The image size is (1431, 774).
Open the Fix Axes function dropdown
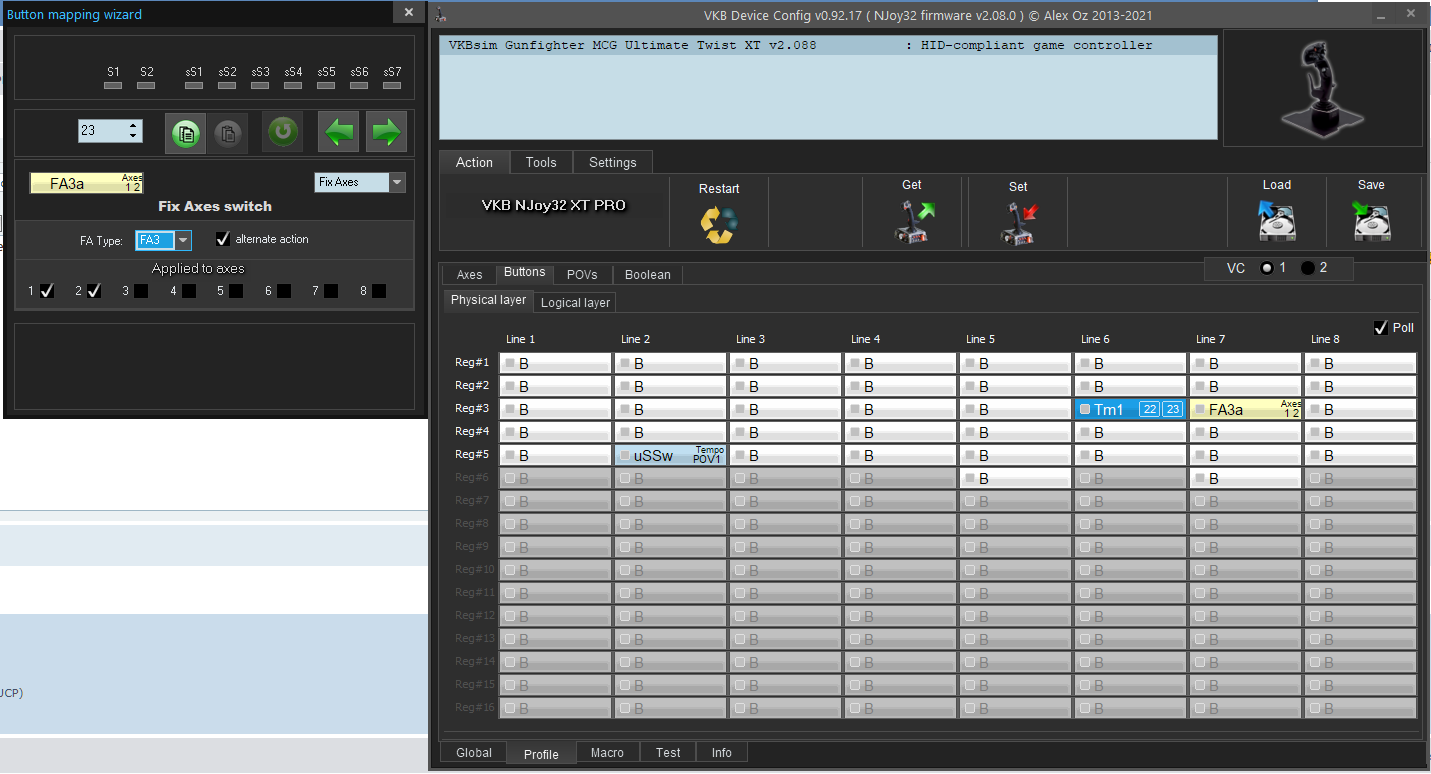click(397, 182)
